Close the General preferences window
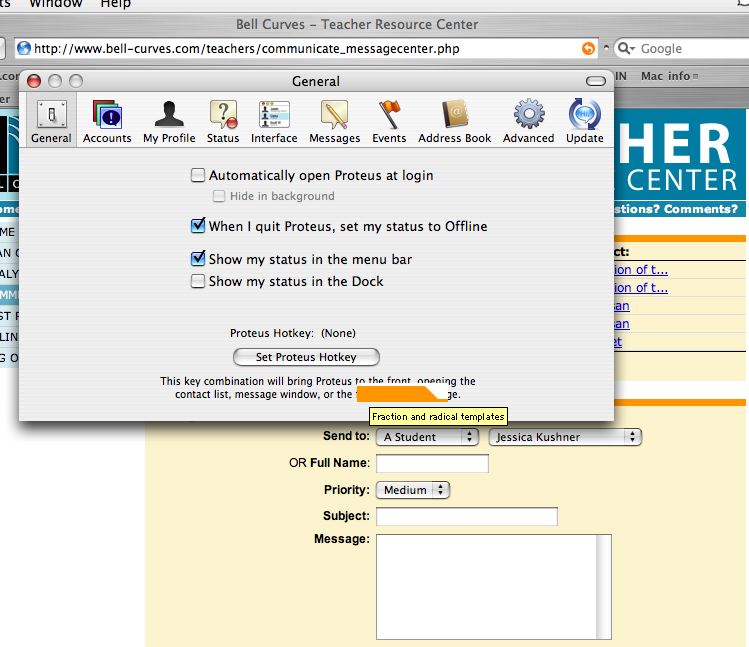The height and width of the screenshot is (647, 749). (34, 81)
